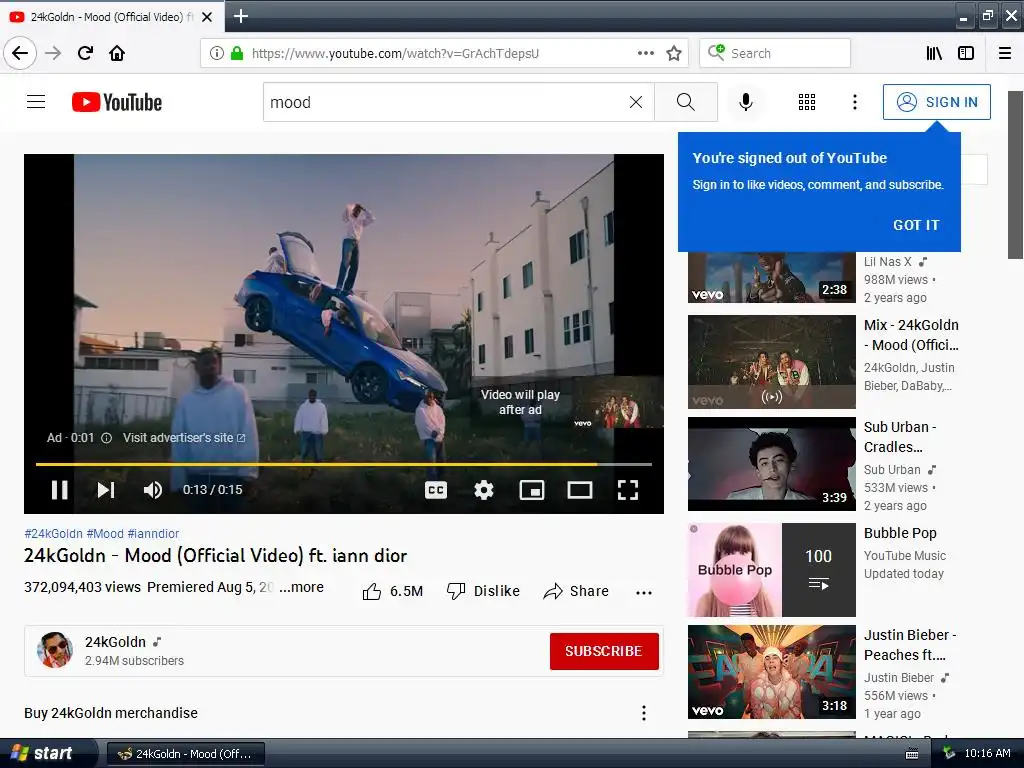Open the YouTube guide hamburger menu
Viewport: 1024px width, 768px height.
[36, 102]
